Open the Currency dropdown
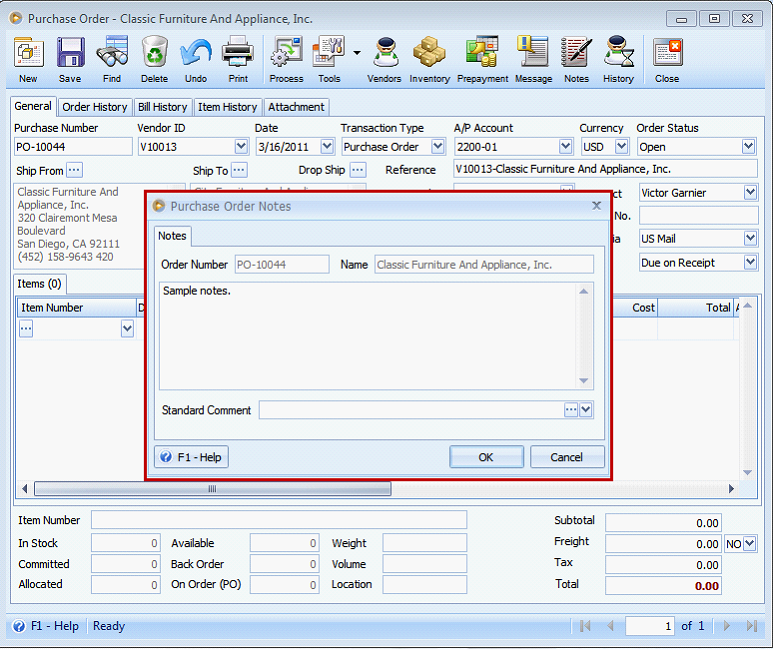 pos(621,147)
